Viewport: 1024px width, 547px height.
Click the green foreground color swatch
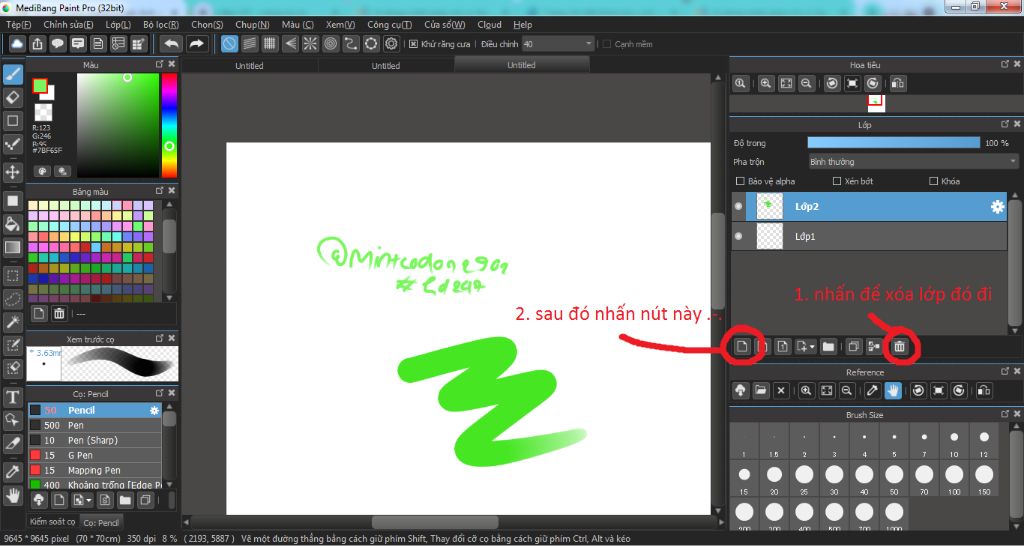pos(39,86)
